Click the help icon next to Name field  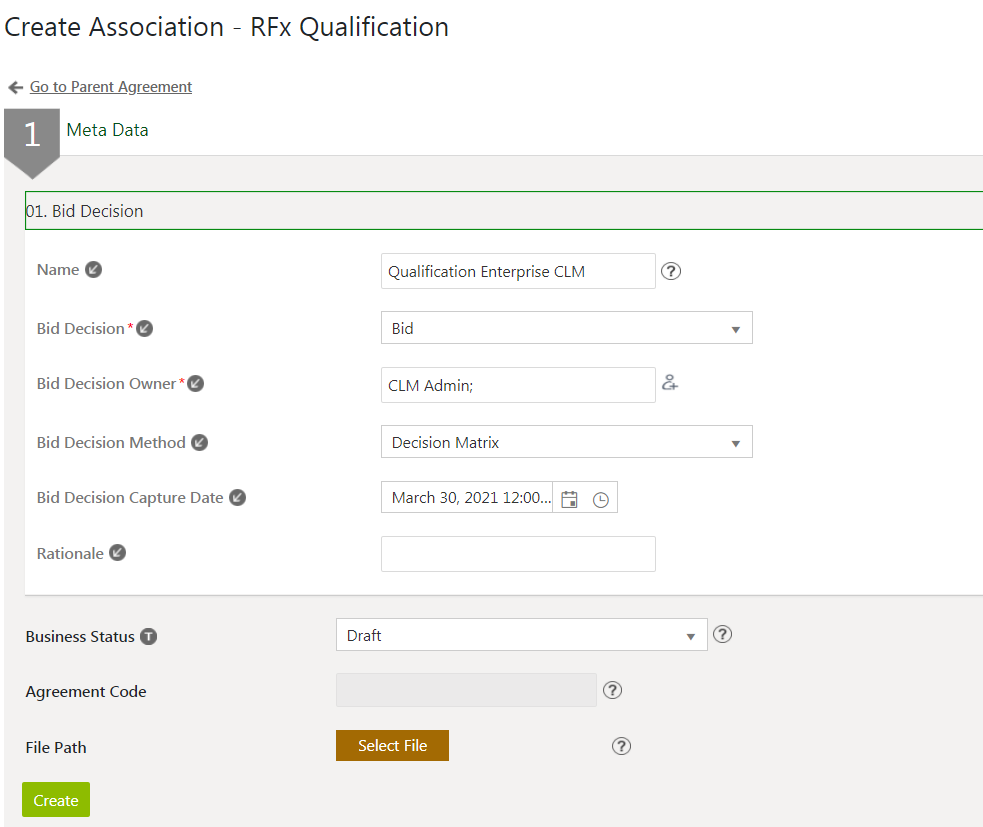tap(671, 271)
